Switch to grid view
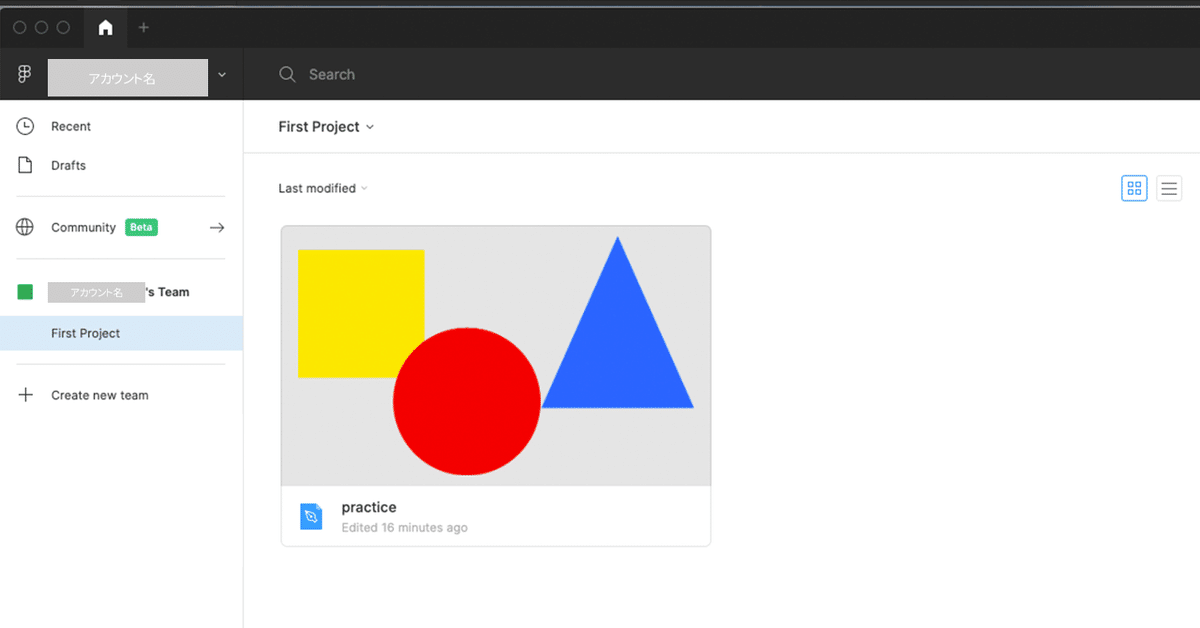Image resolution: width=1200 pixels, height=628 pixels. [x=1134, y=188]
